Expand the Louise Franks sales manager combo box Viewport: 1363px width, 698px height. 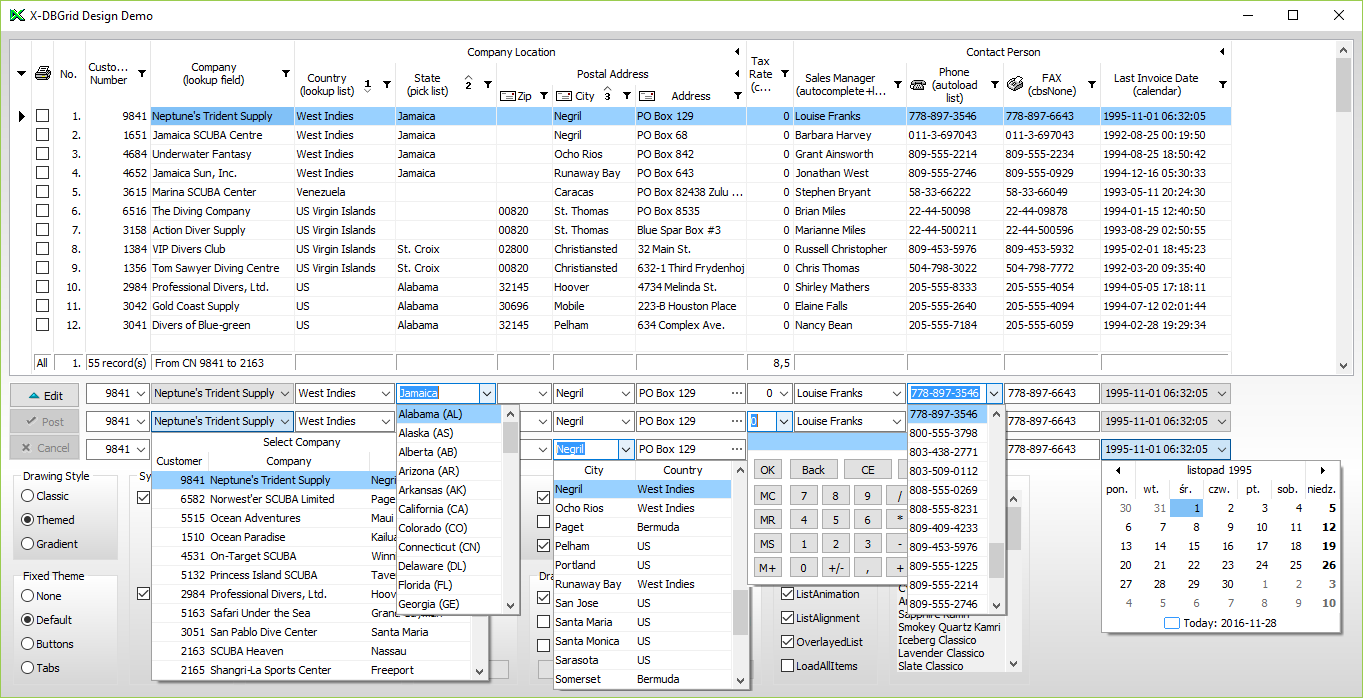pyautogui.click(x=896, y=394)
